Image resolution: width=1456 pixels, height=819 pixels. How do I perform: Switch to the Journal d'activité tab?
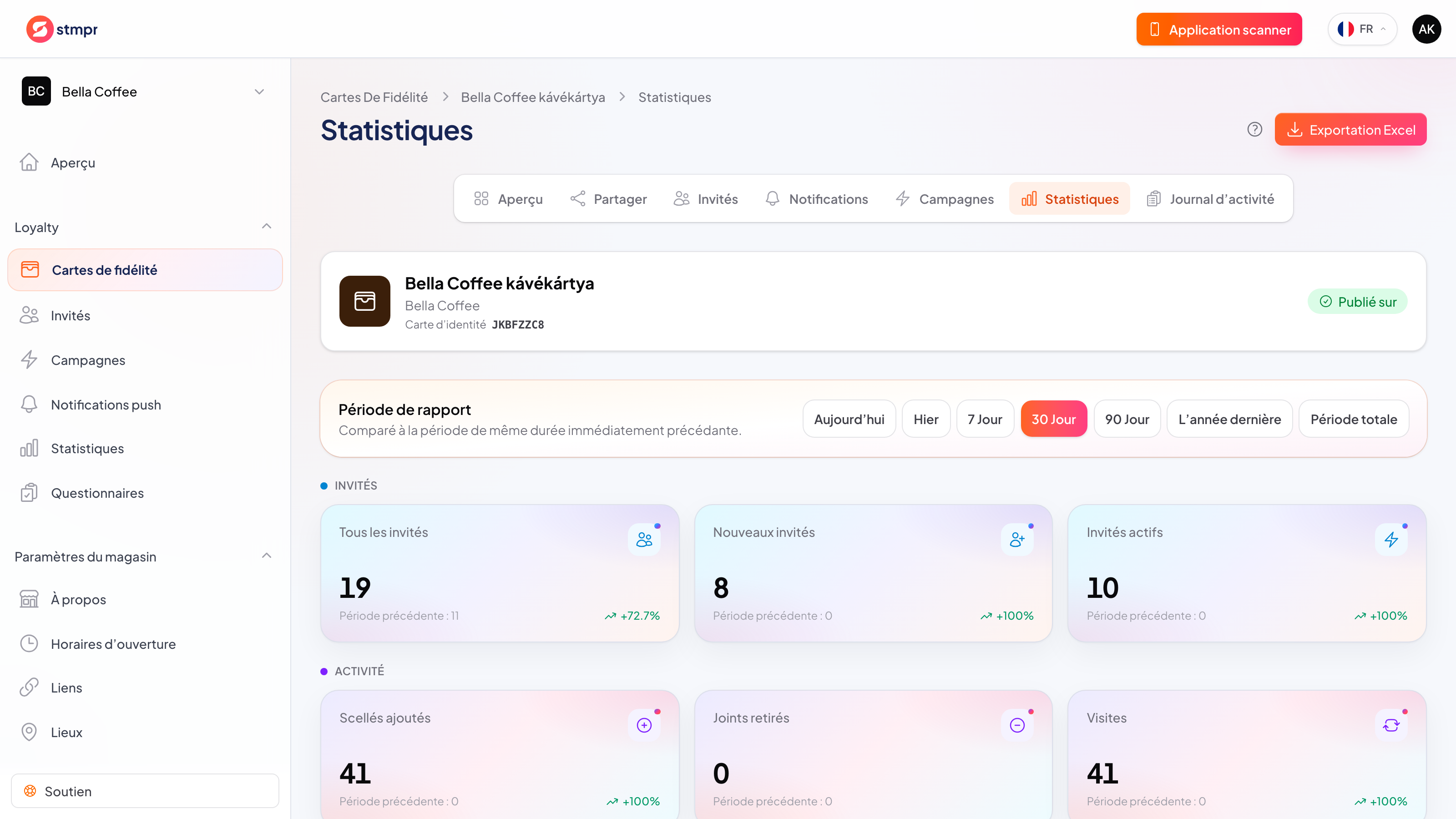[1210, 198]
